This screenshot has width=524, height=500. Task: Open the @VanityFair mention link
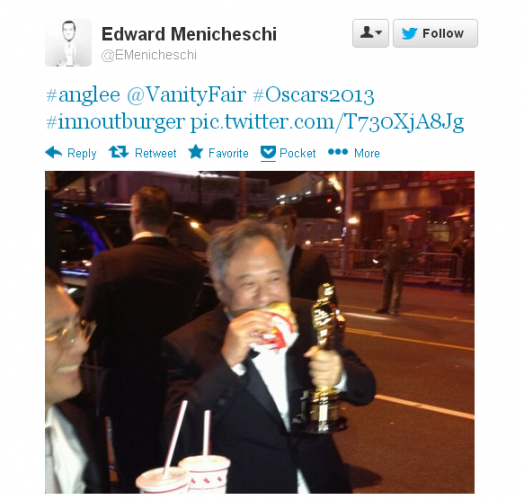(x=186, y=95)
